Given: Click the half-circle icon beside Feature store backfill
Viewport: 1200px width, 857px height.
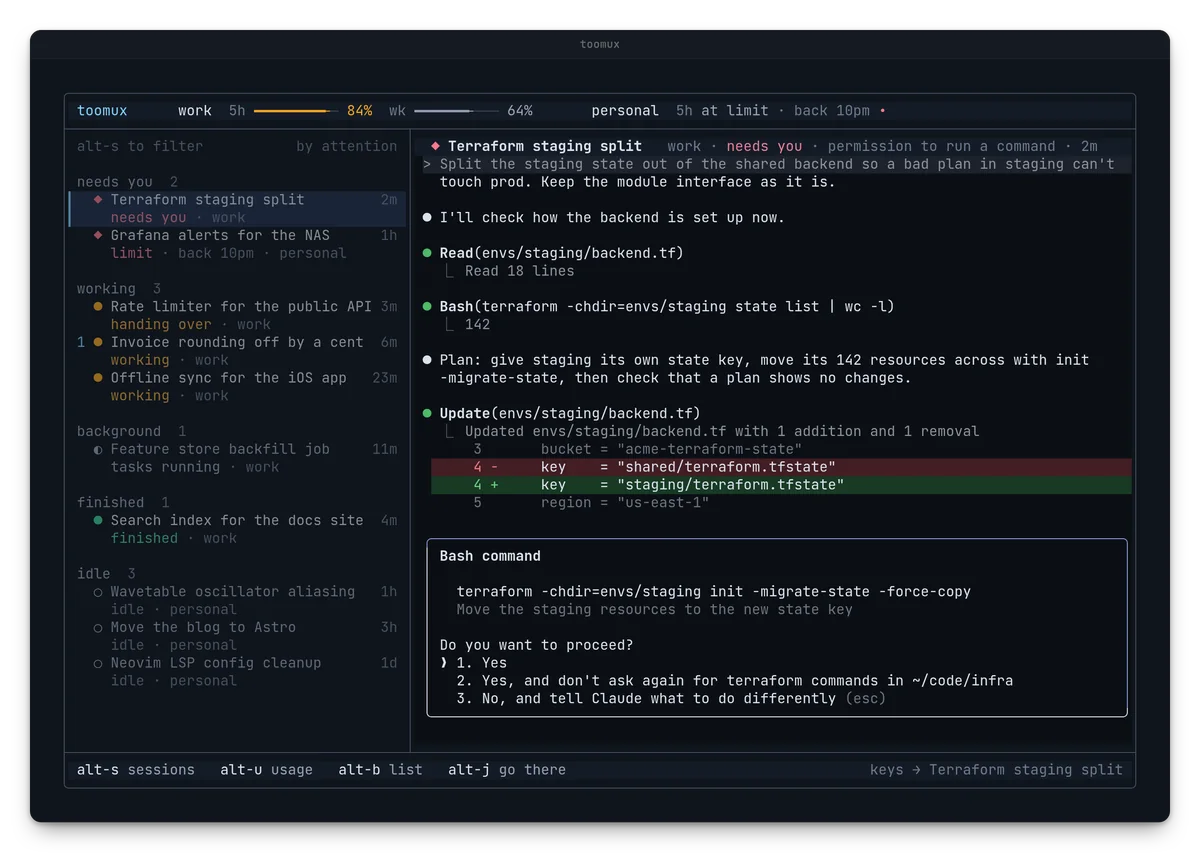Looking at the screenshot, I should click(98, 450).
